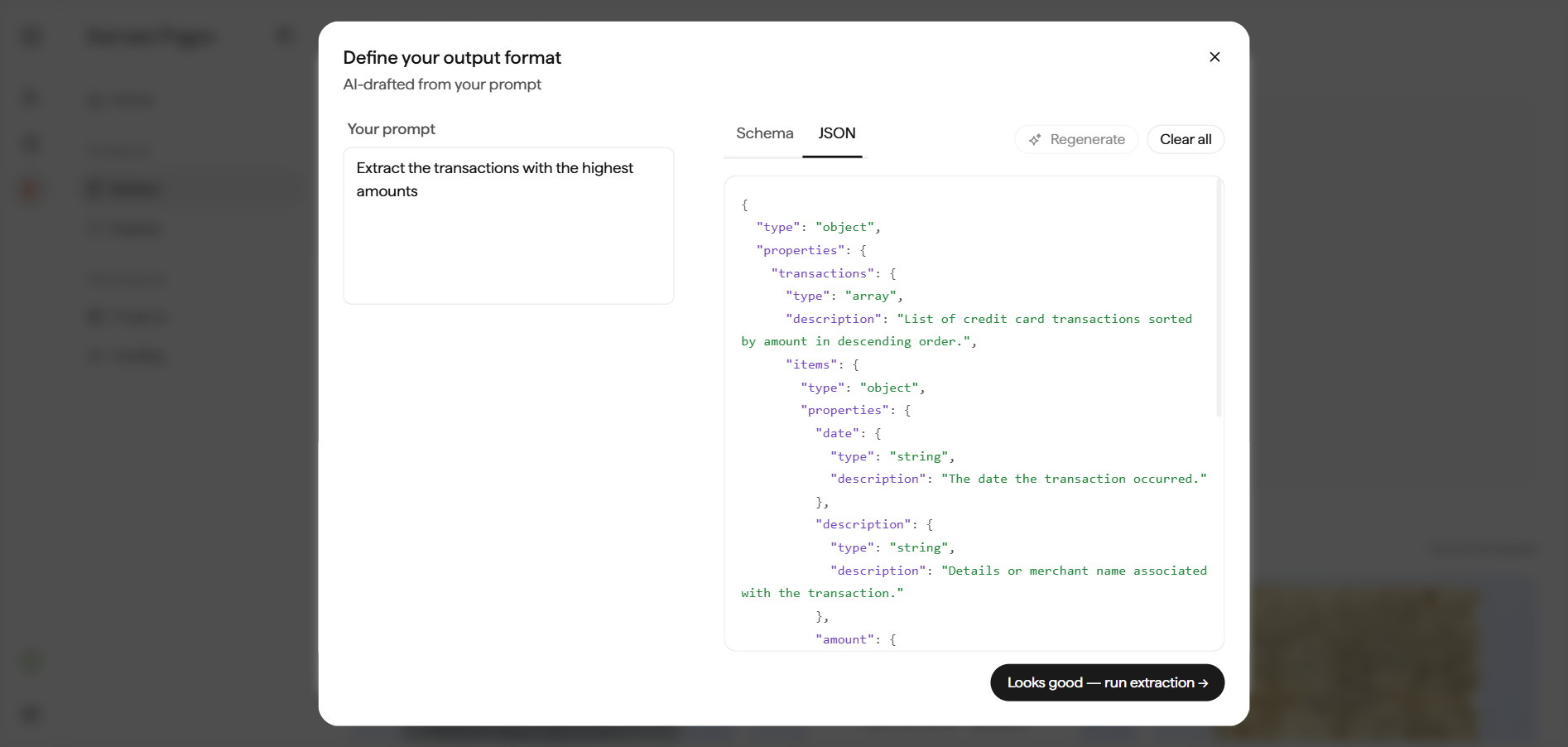Click the JSON editor vertical scrollbar
Image resolution: width=1568 pixels, height=747 pixels.
tap(1219, 298)
